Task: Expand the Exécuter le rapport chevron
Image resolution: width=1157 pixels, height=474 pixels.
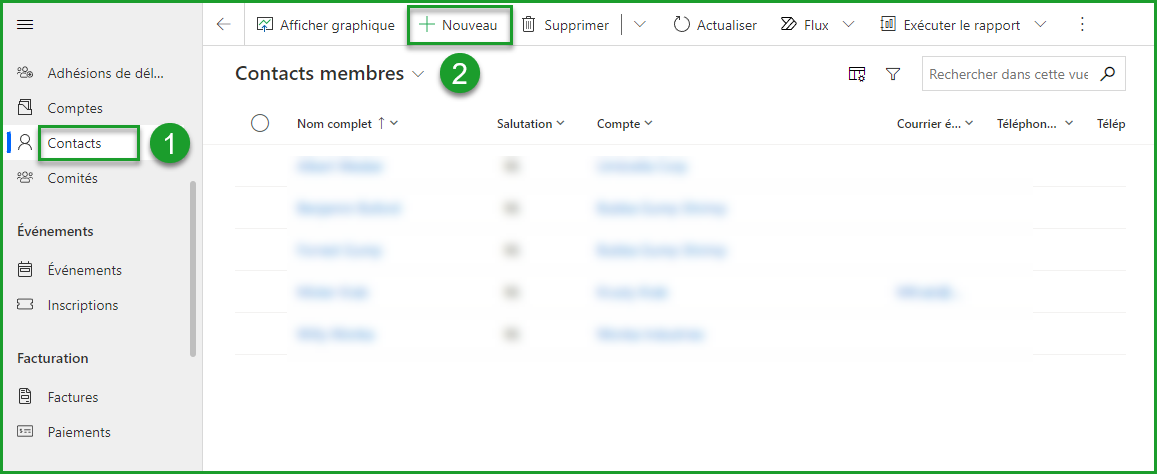Action: (1041, 25)
